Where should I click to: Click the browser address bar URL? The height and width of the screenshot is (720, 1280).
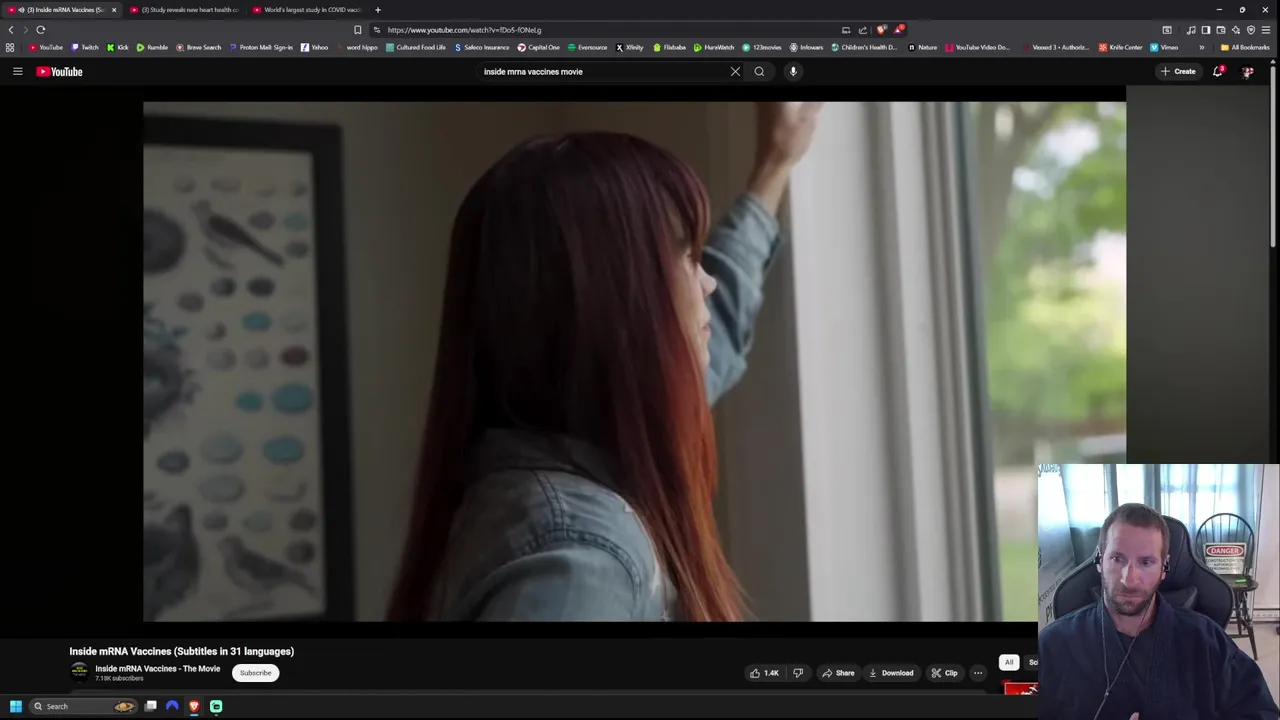point(464,30)
